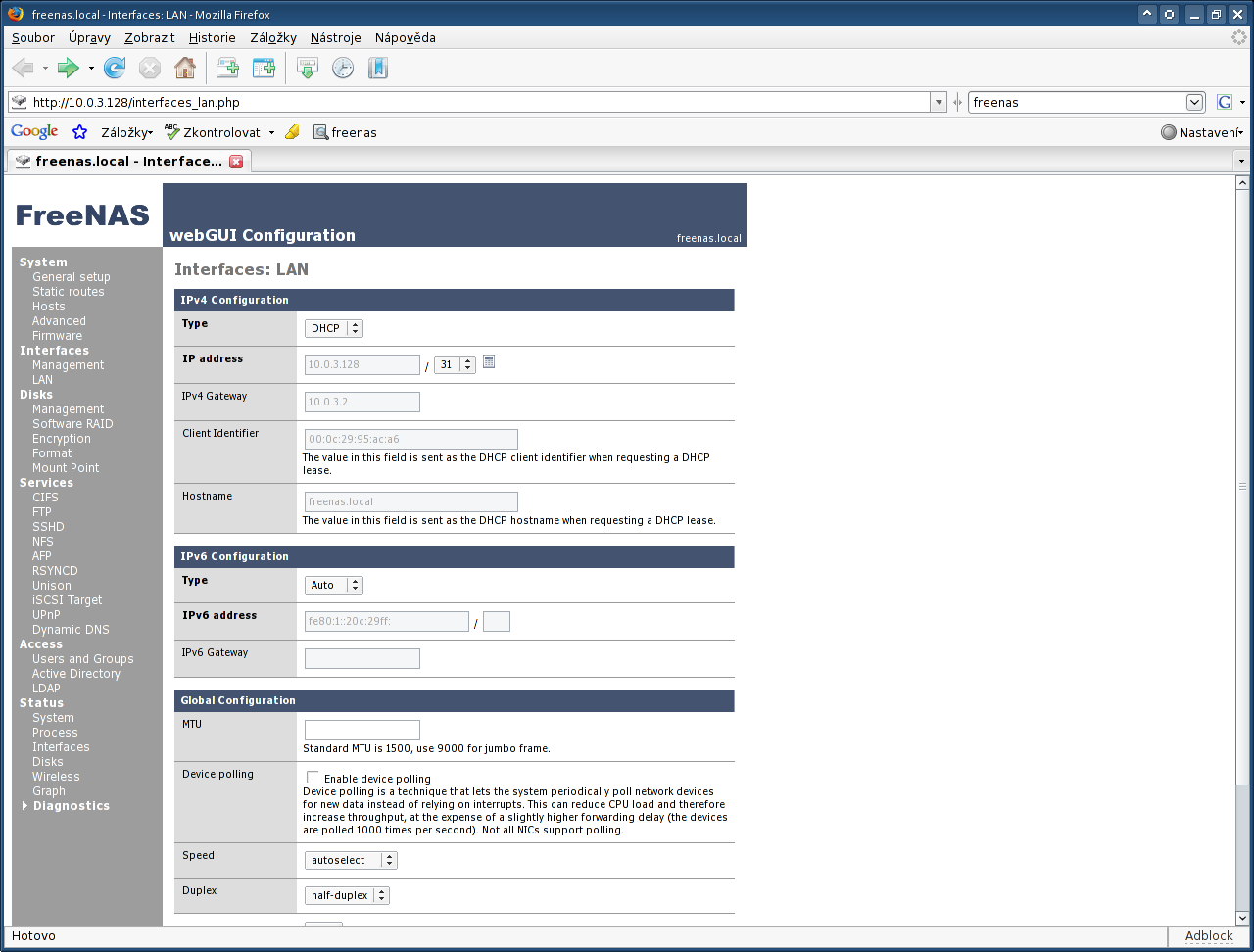Bookmark page with blue star icon
Screen dimensions: 1254x952
[80, 132]
